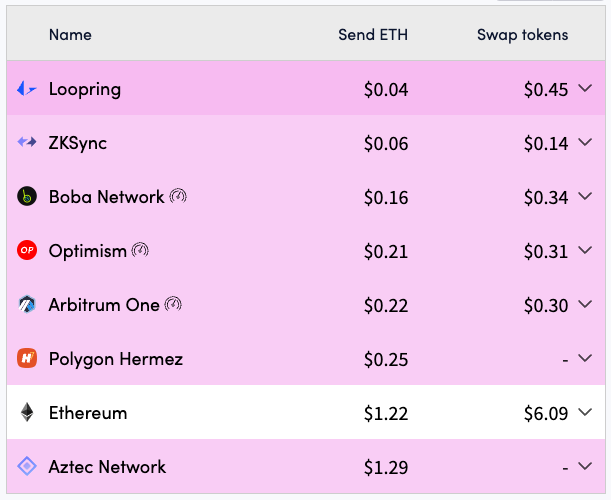Sort by the Name column header
The image size is (611, 500).
point(70,35)
